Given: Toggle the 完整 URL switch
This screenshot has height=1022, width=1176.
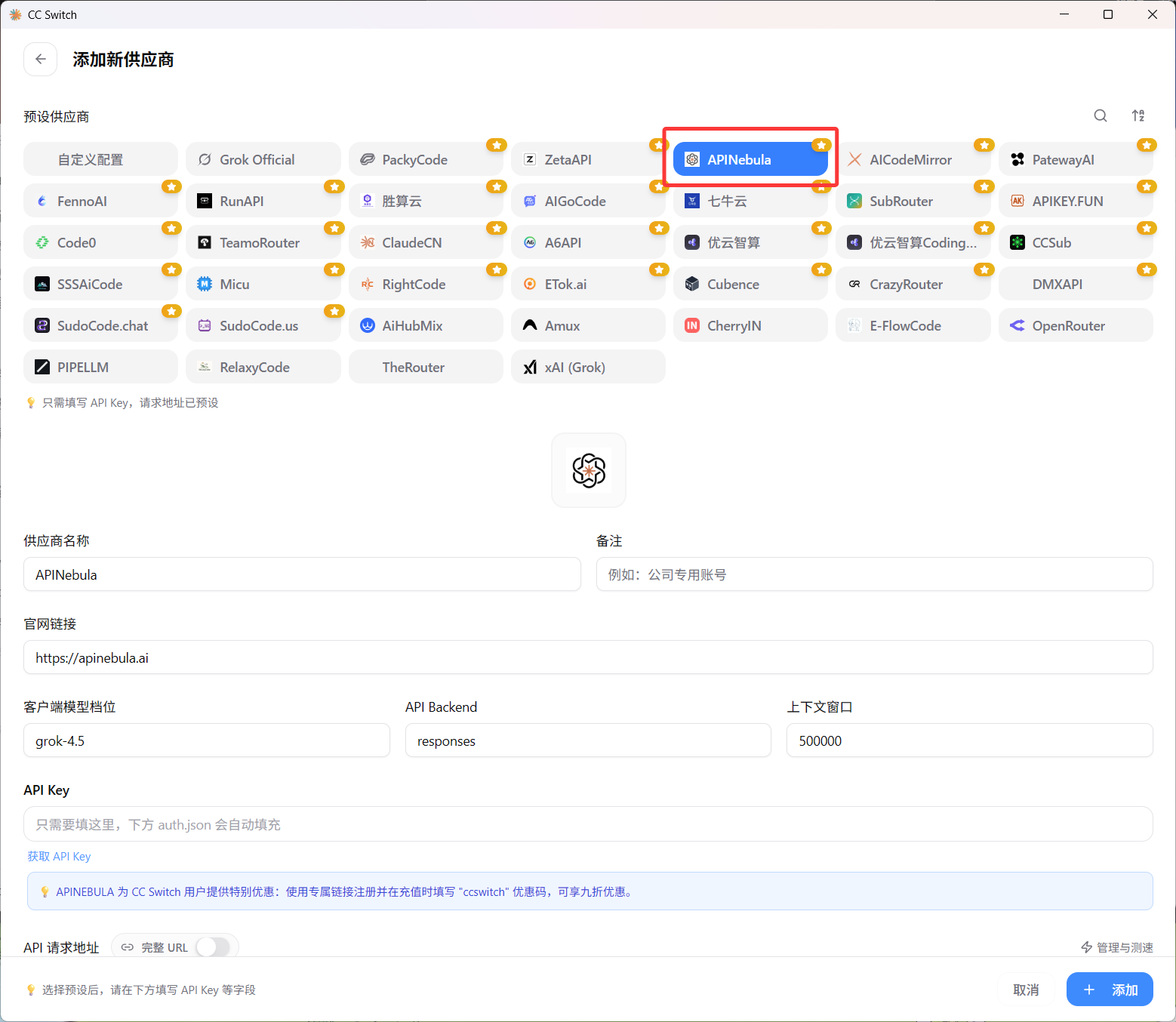Looking at the screenshot, I should (x=213, y=947).
